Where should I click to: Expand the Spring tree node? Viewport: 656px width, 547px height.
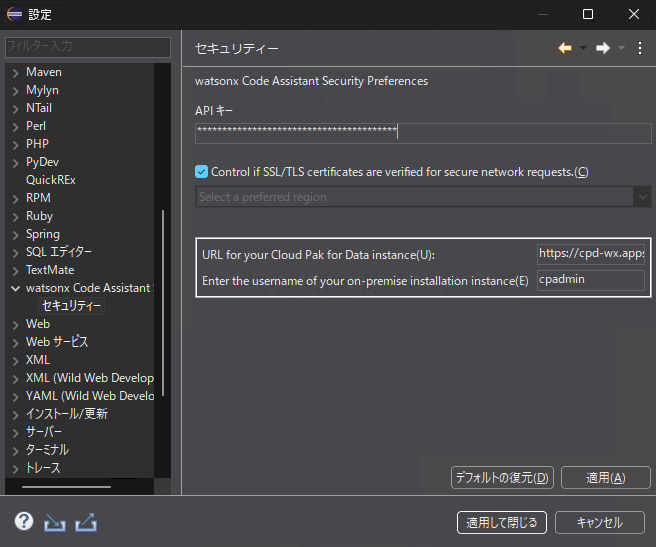pos(15,235)
